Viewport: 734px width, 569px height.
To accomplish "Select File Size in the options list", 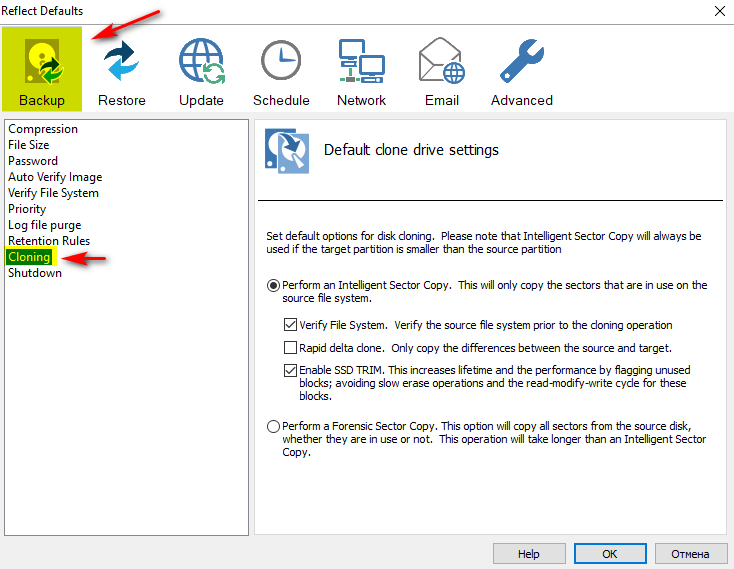I will pyautogui.click(x=29, y=145).
